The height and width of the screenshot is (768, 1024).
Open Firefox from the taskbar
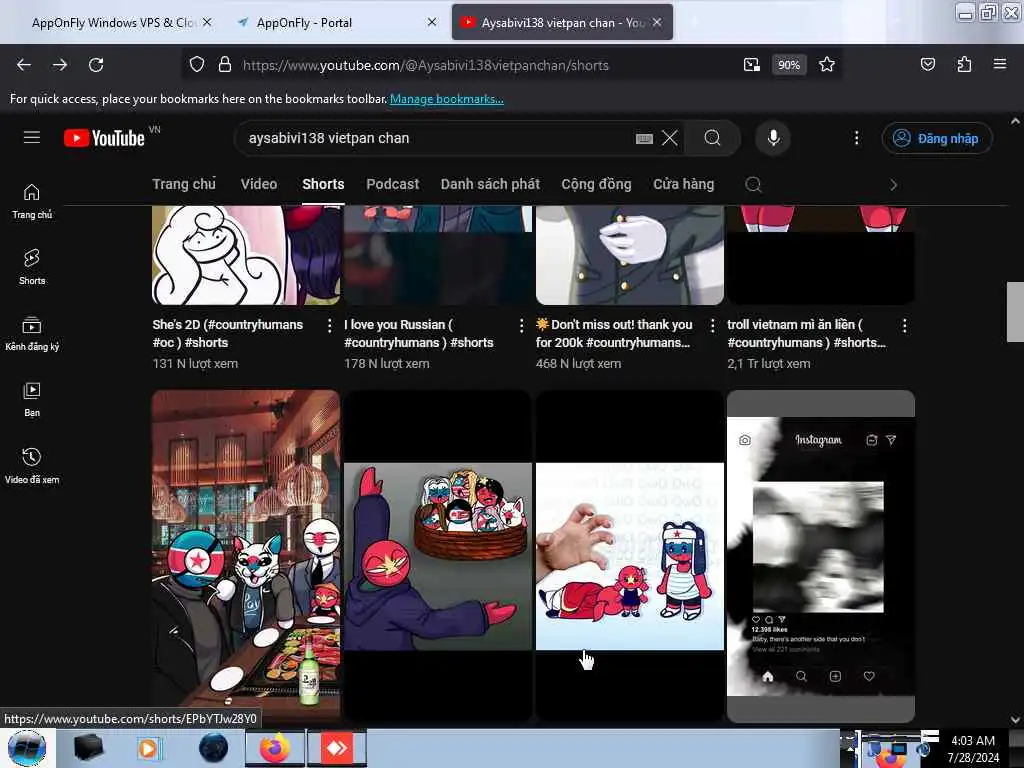coord(275,748)
